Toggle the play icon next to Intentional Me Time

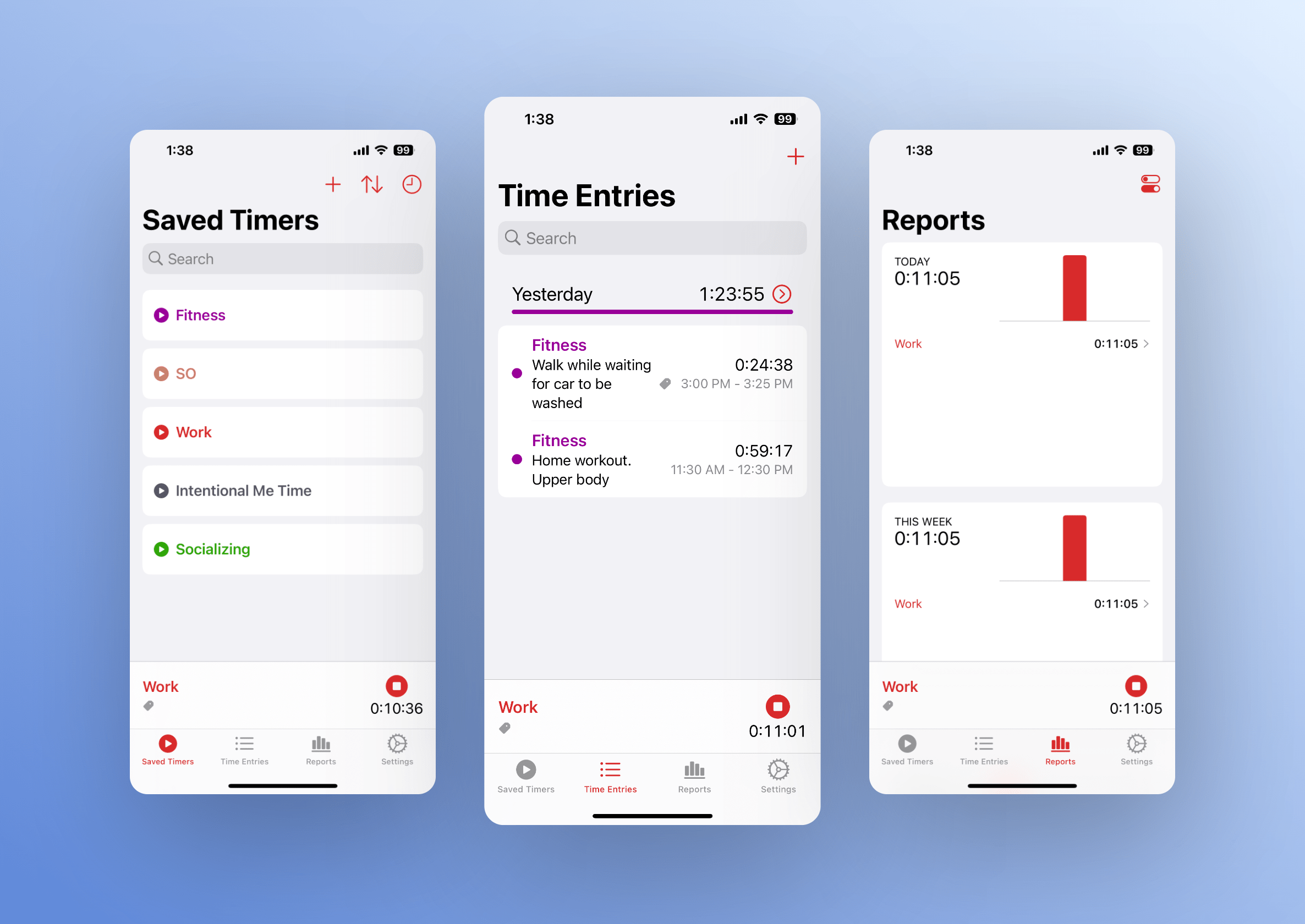(x=163, y=490)
